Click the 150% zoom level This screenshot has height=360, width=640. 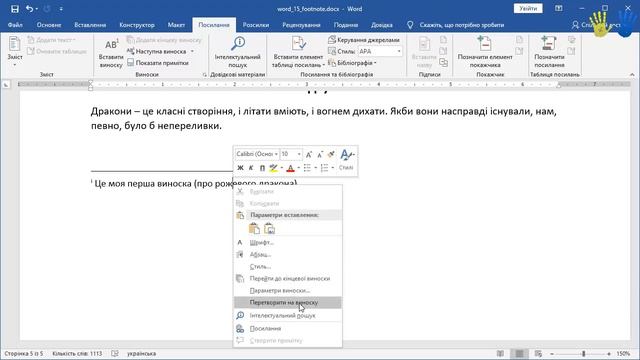click(623, 353)
